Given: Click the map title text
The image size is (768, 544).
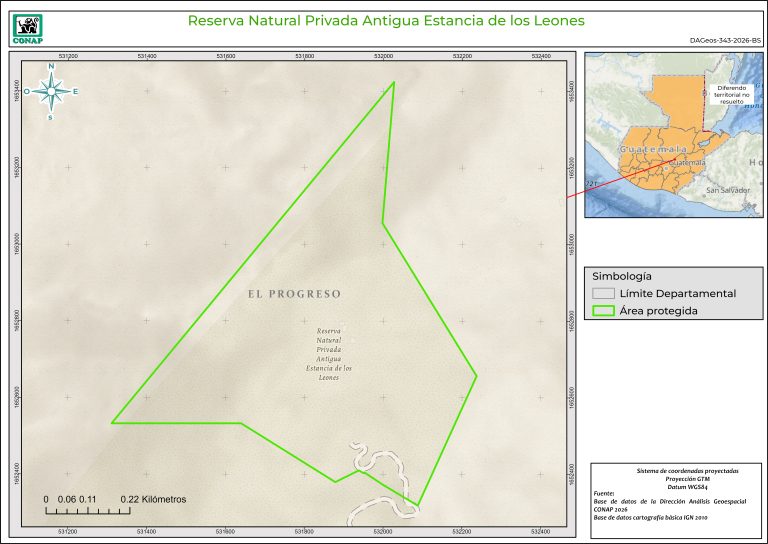Looking at the screenshot, I should click(386, 20).
